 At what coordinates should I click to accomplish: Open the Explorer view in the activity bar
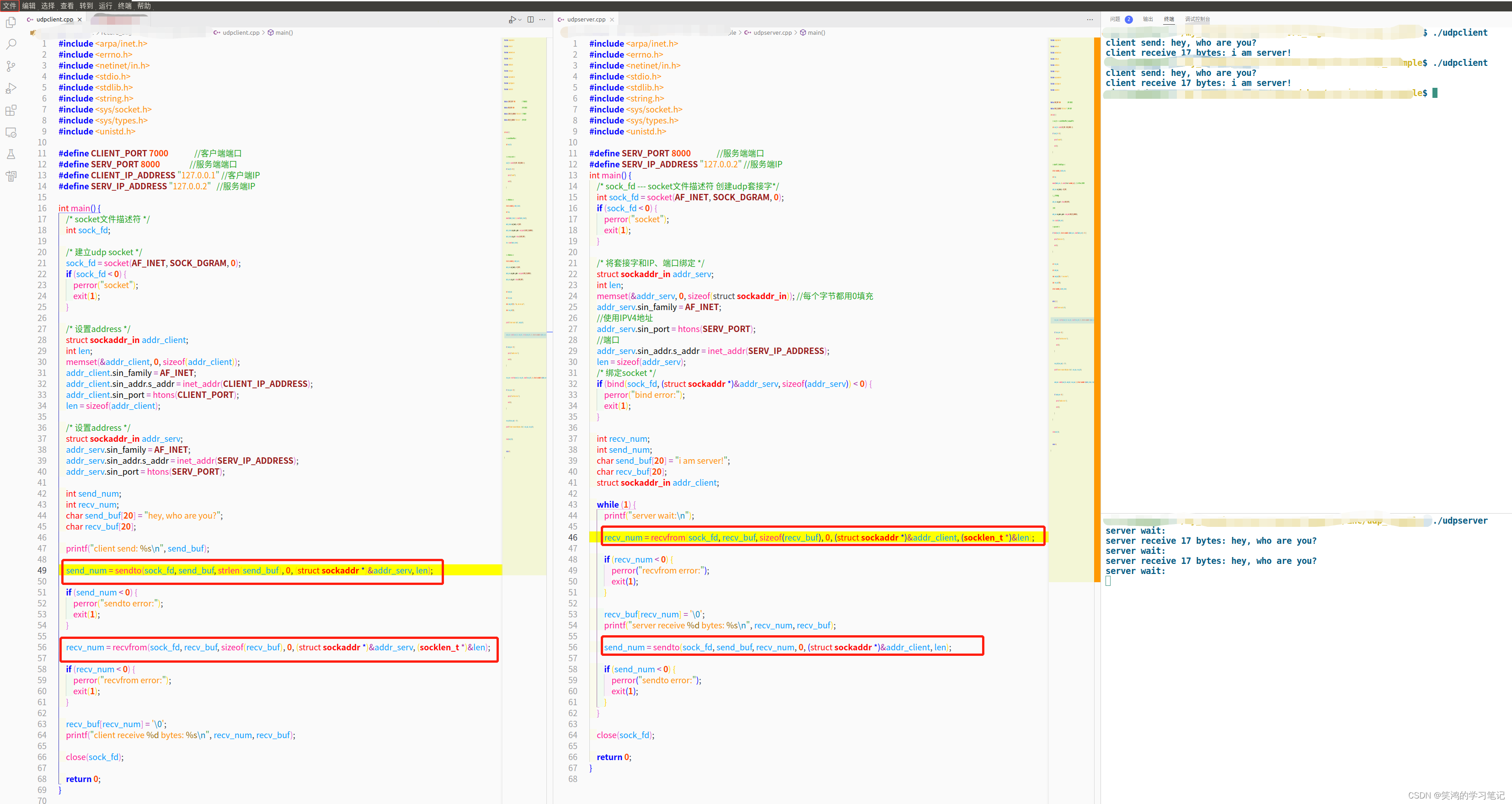11,22
